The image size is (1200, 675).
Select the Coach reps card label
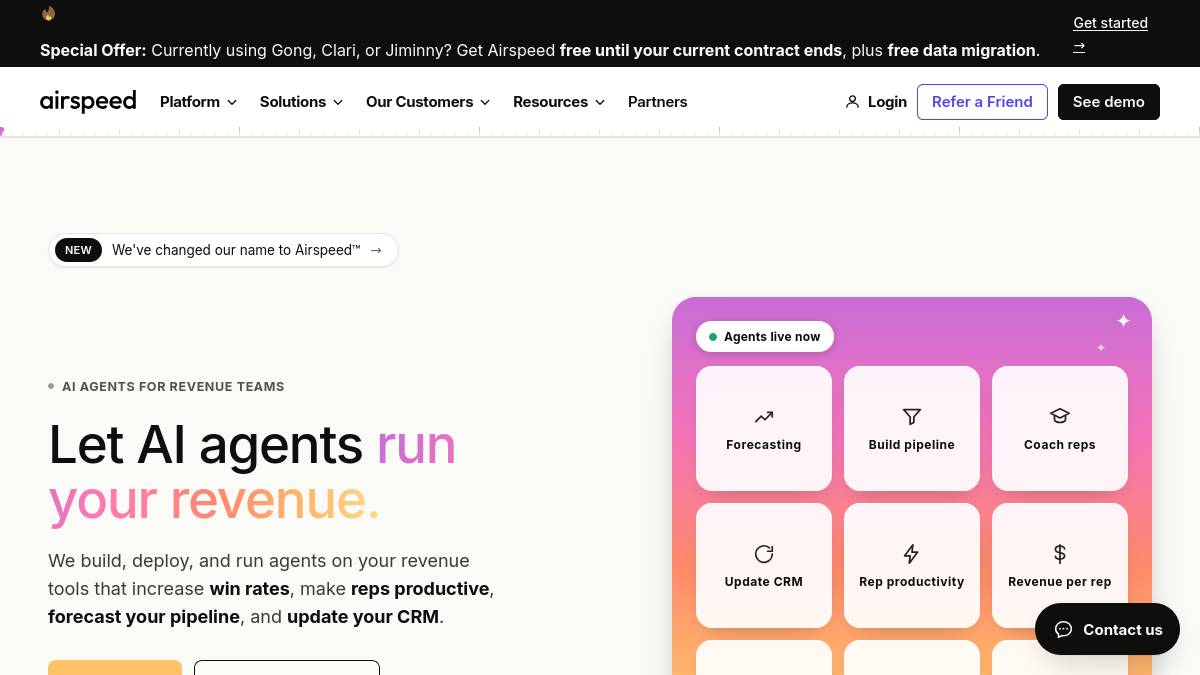point(1060,445)
